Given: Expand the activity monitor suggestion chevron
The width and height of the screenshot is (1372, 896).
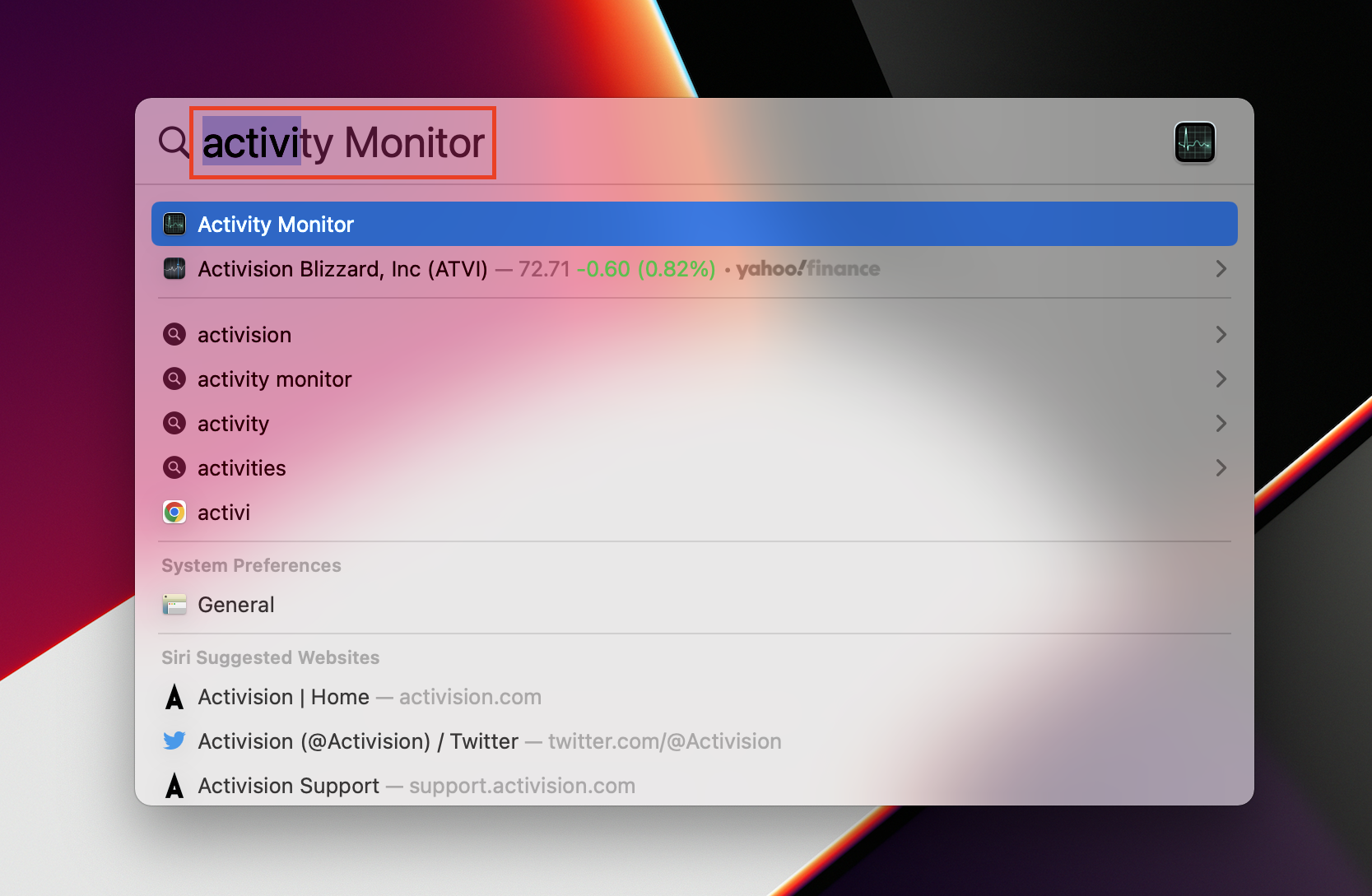Looking at the screenshot, I should [1221, 378].
